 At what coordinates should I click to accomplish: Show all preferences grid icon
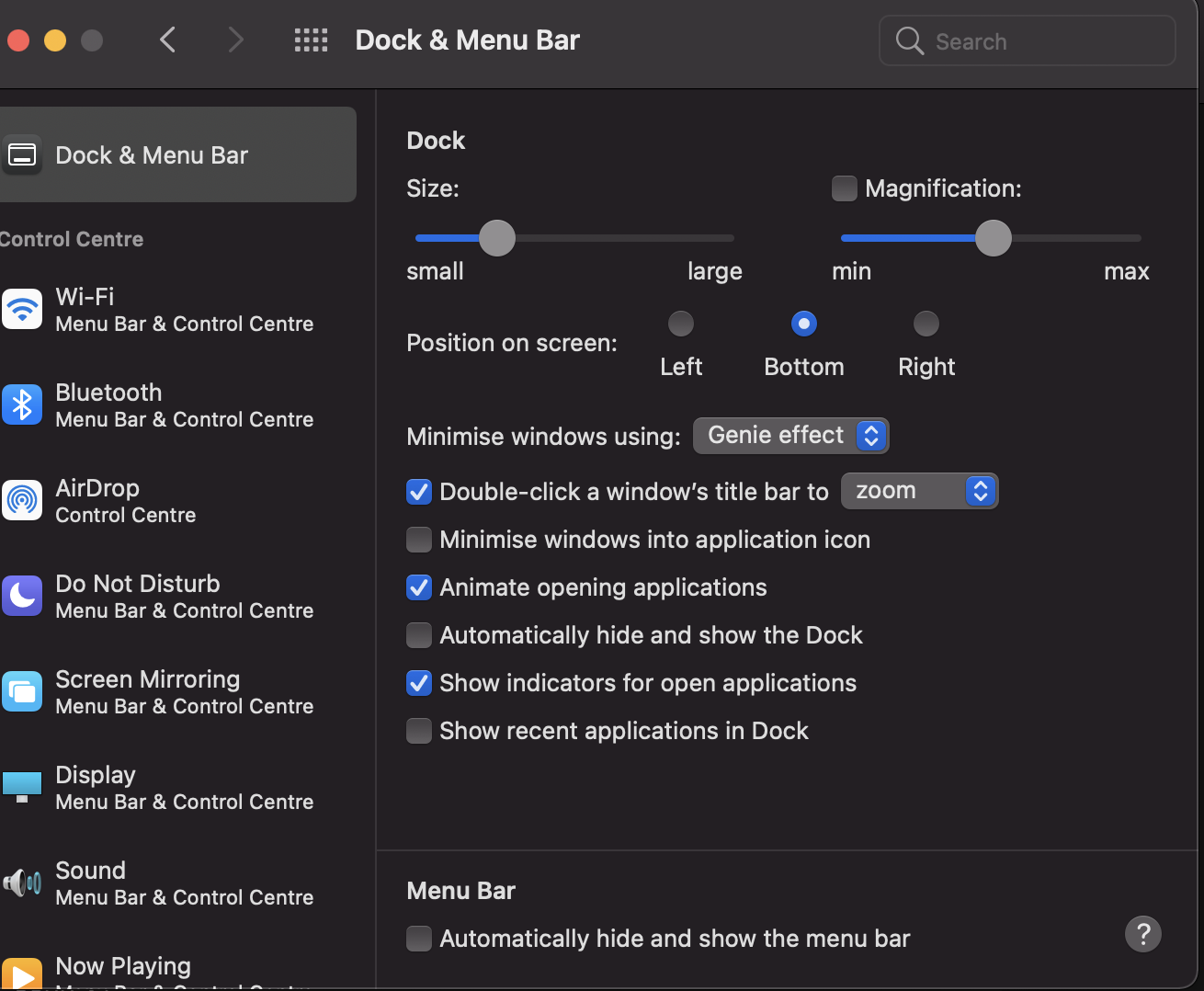point(311,40)
